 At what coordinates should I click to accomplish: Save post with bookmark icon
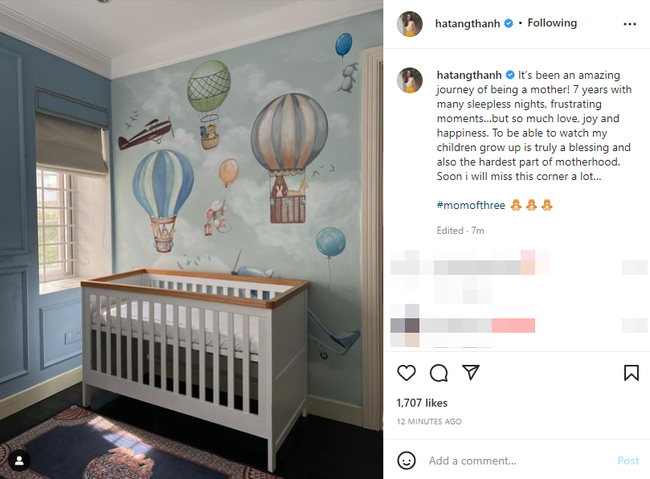click(x=631, y=373)
